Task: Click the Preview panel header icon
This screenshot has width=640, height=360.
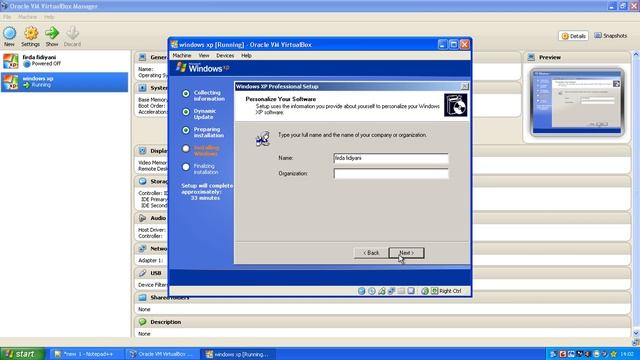Action: click(x=531, y=57)
